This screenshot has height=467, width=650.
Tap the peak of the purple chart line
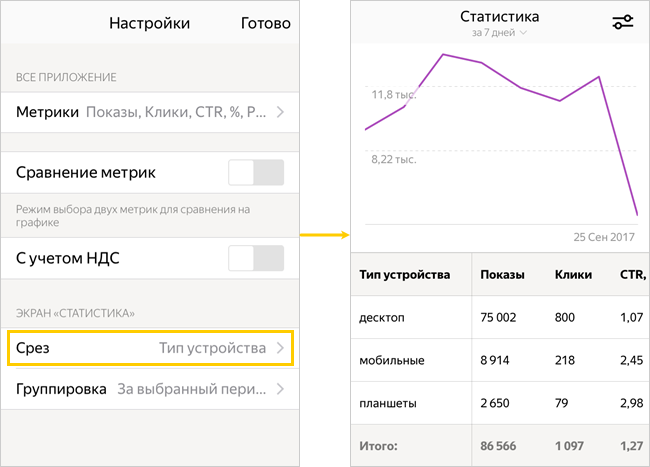(x=443, y=54)
